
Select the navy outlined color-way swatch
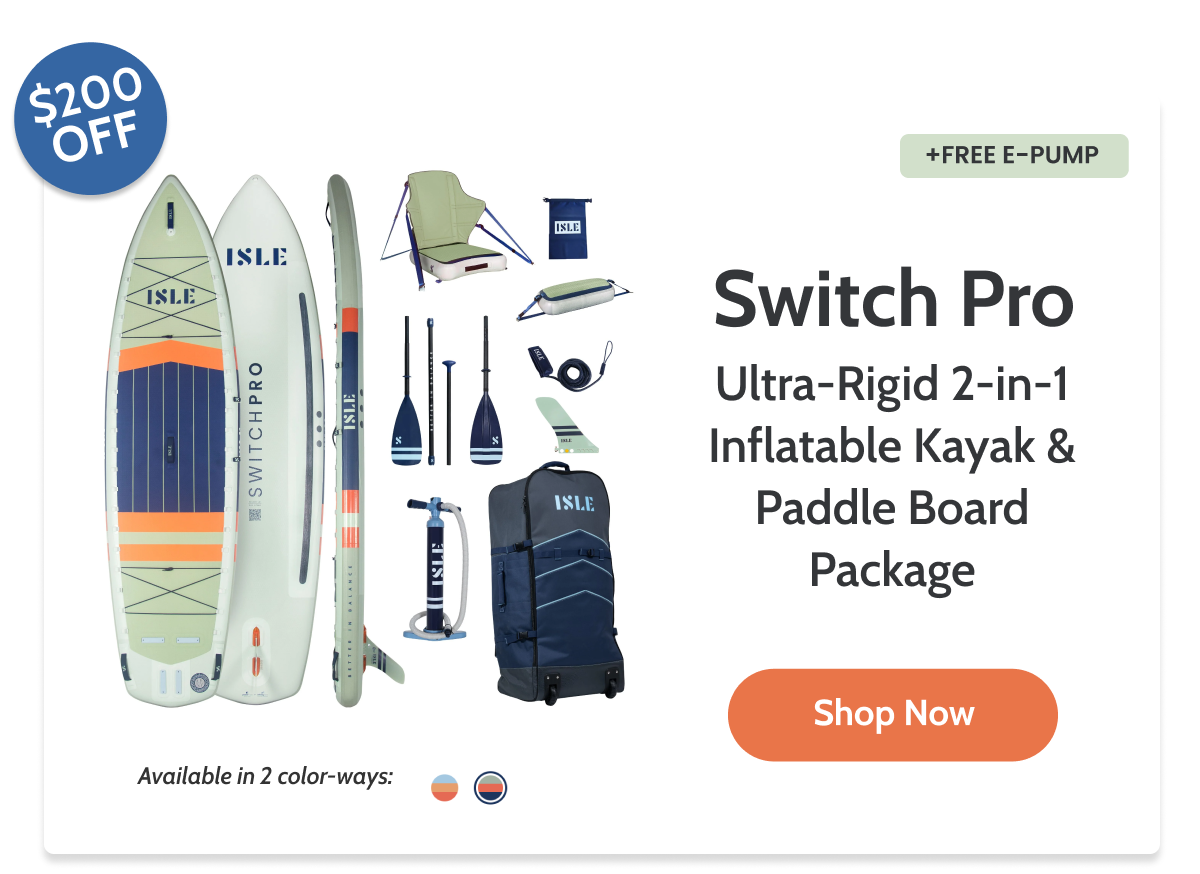(490, 788)
